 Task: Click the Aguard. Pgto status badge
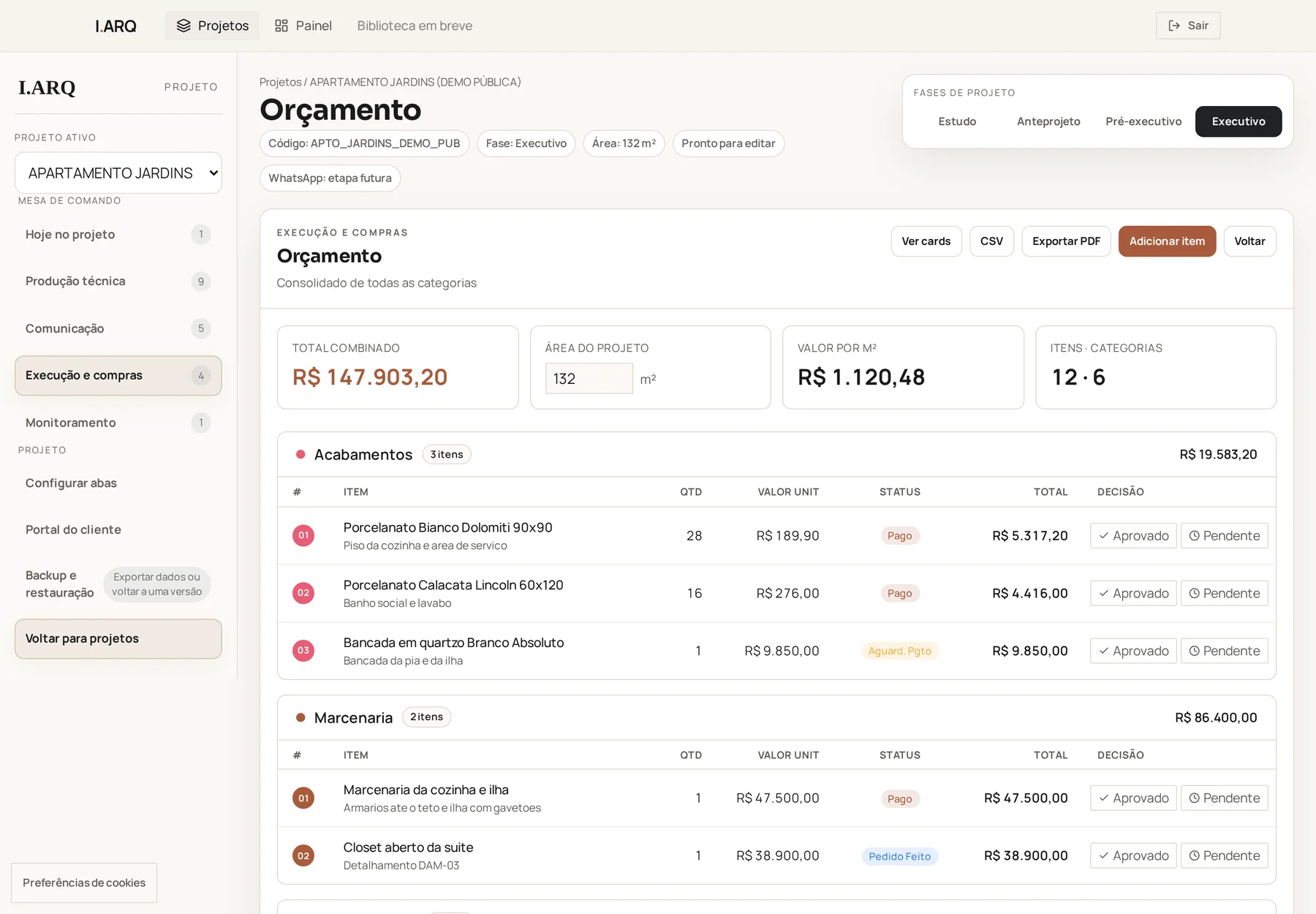pyautogui.click(x=900, y=651)
